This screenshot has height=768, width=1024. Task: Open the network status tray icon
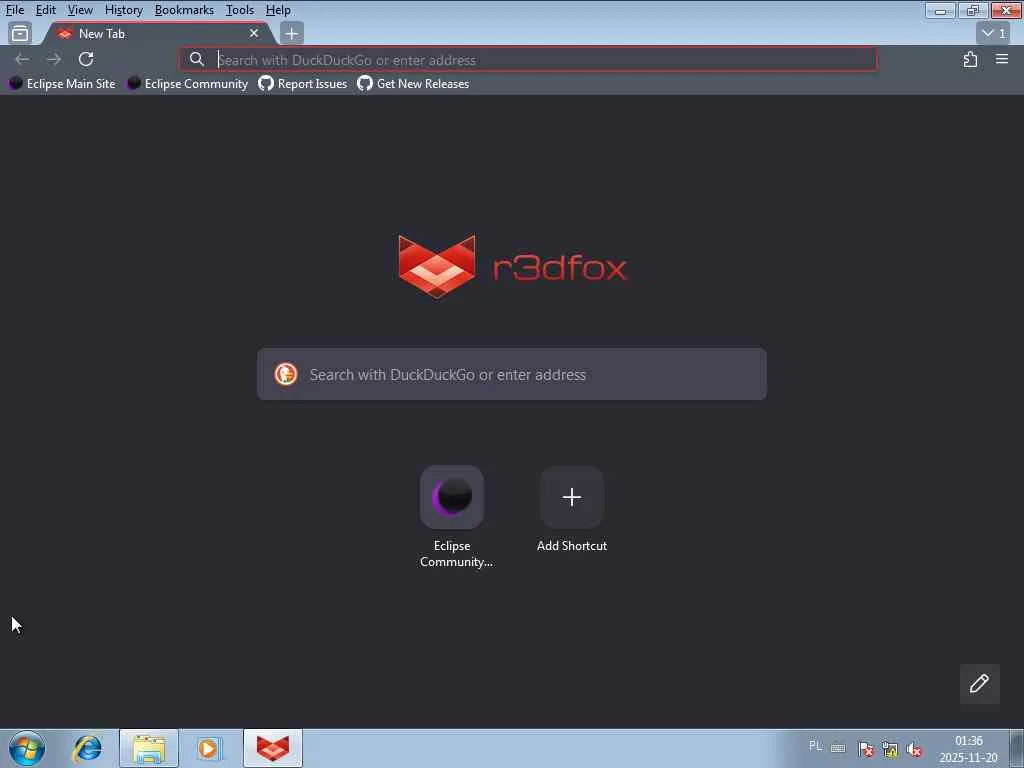889,749
